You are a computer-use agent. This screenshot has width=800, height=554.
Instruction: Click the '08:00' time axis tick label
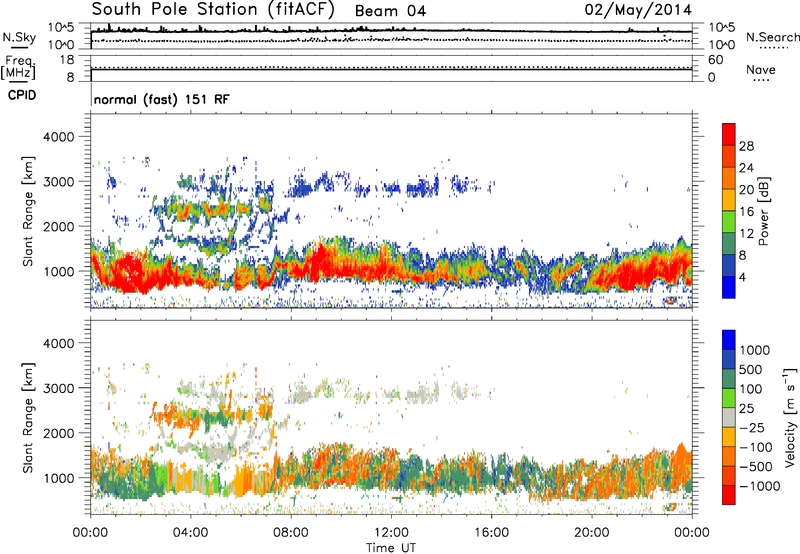tap(291, 533)
